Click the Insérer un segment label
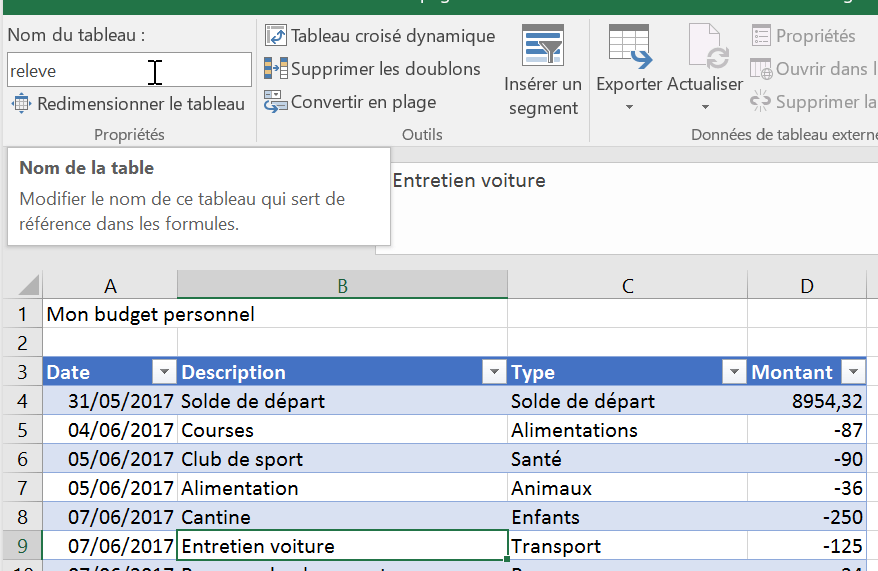 tap(543, 96)
